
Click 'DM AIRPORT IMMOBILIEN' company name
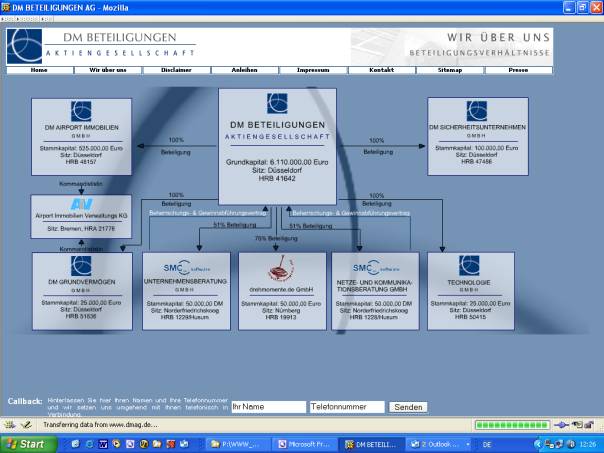81,128
